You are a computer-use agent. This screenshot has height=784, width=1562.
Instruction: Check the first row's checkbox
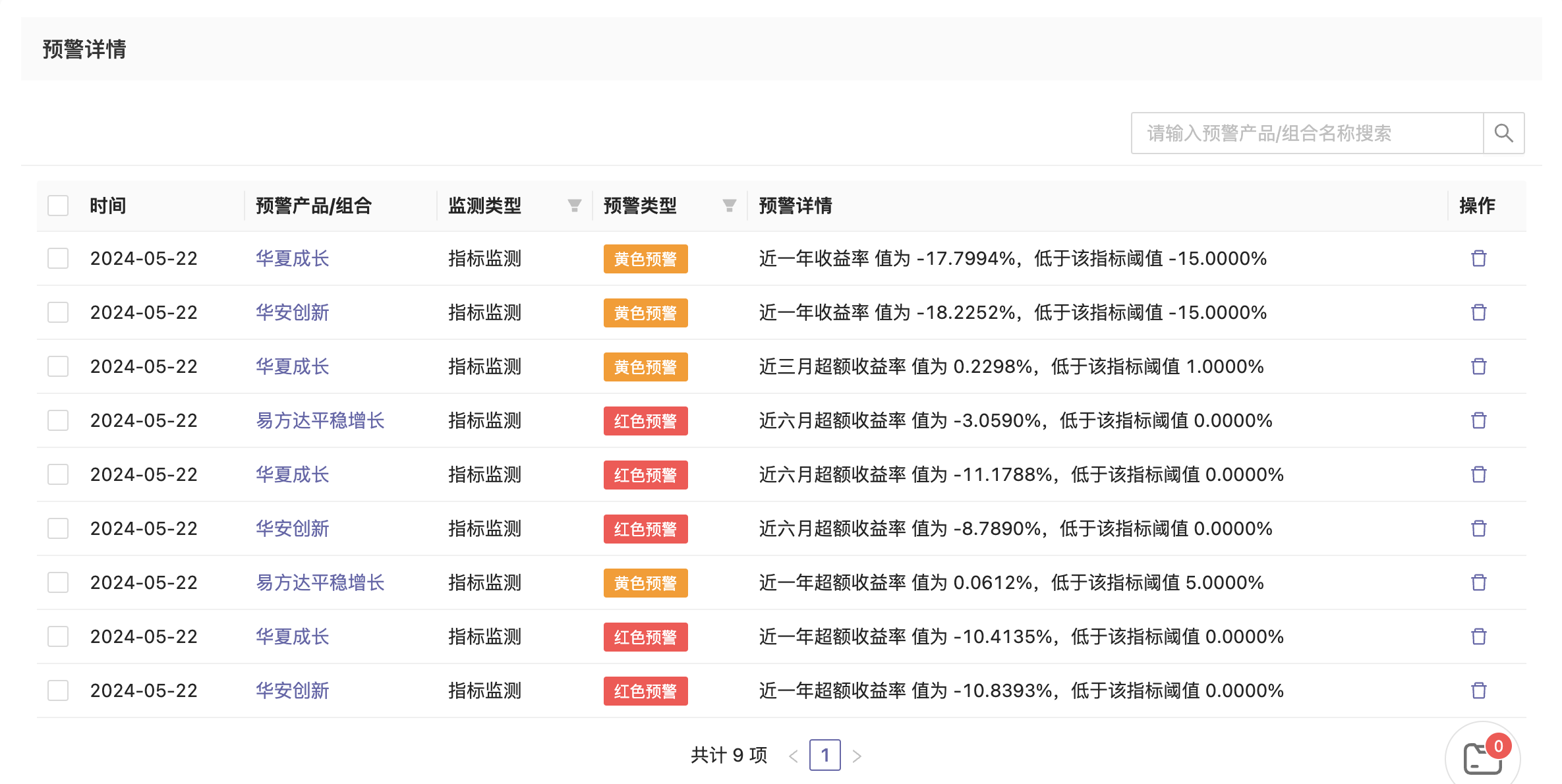[58, 258]
